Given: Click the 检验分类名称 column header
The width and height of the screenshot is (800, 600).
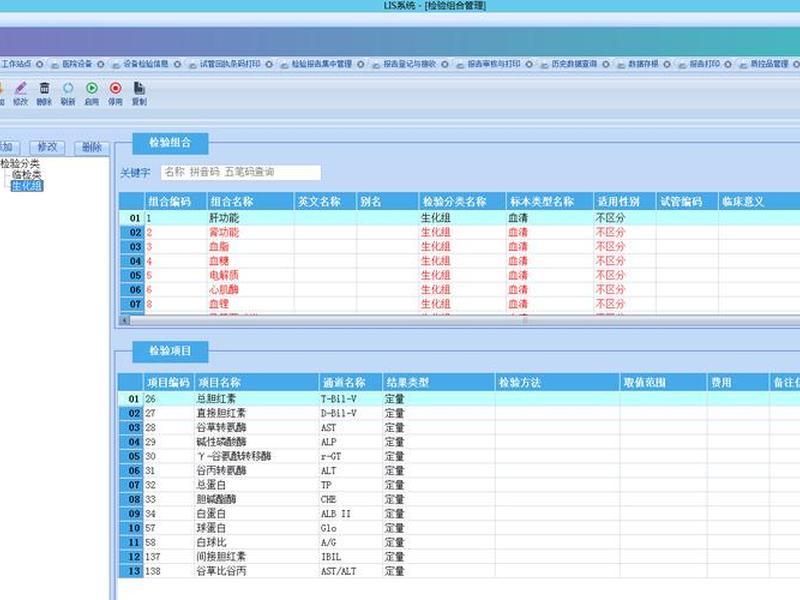Looking at the screenshot, I should pyautogui.click(x=462, y=202).
